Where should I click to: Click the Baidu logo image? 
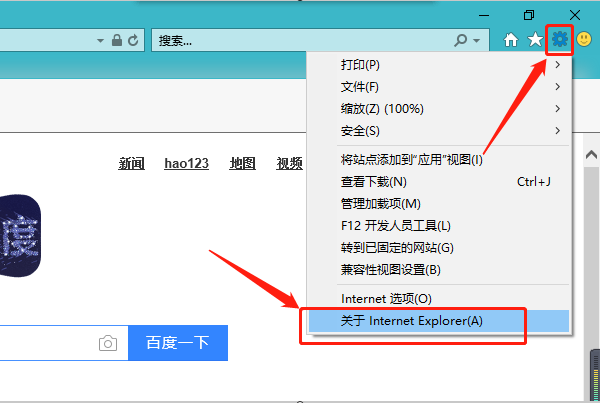pyautogui.click(x=20, y=235)
